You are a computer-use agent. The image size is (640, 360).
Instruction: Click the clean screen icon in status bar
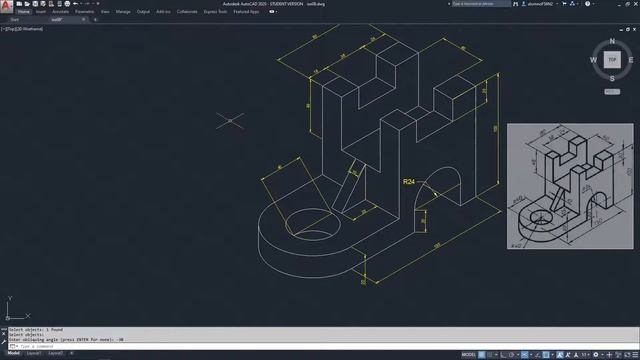click(626, 355)
